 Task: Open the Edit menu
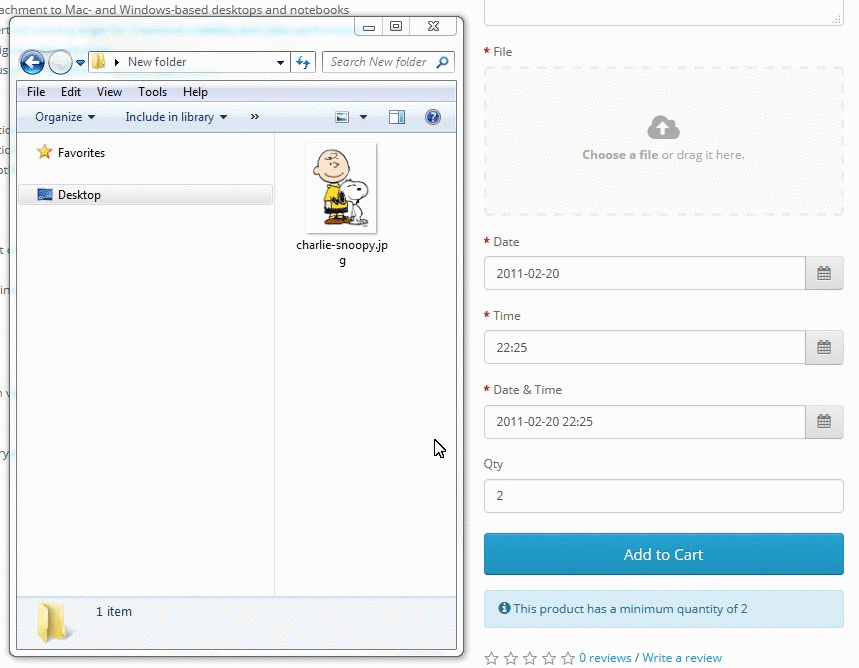[x=71, y=92]
